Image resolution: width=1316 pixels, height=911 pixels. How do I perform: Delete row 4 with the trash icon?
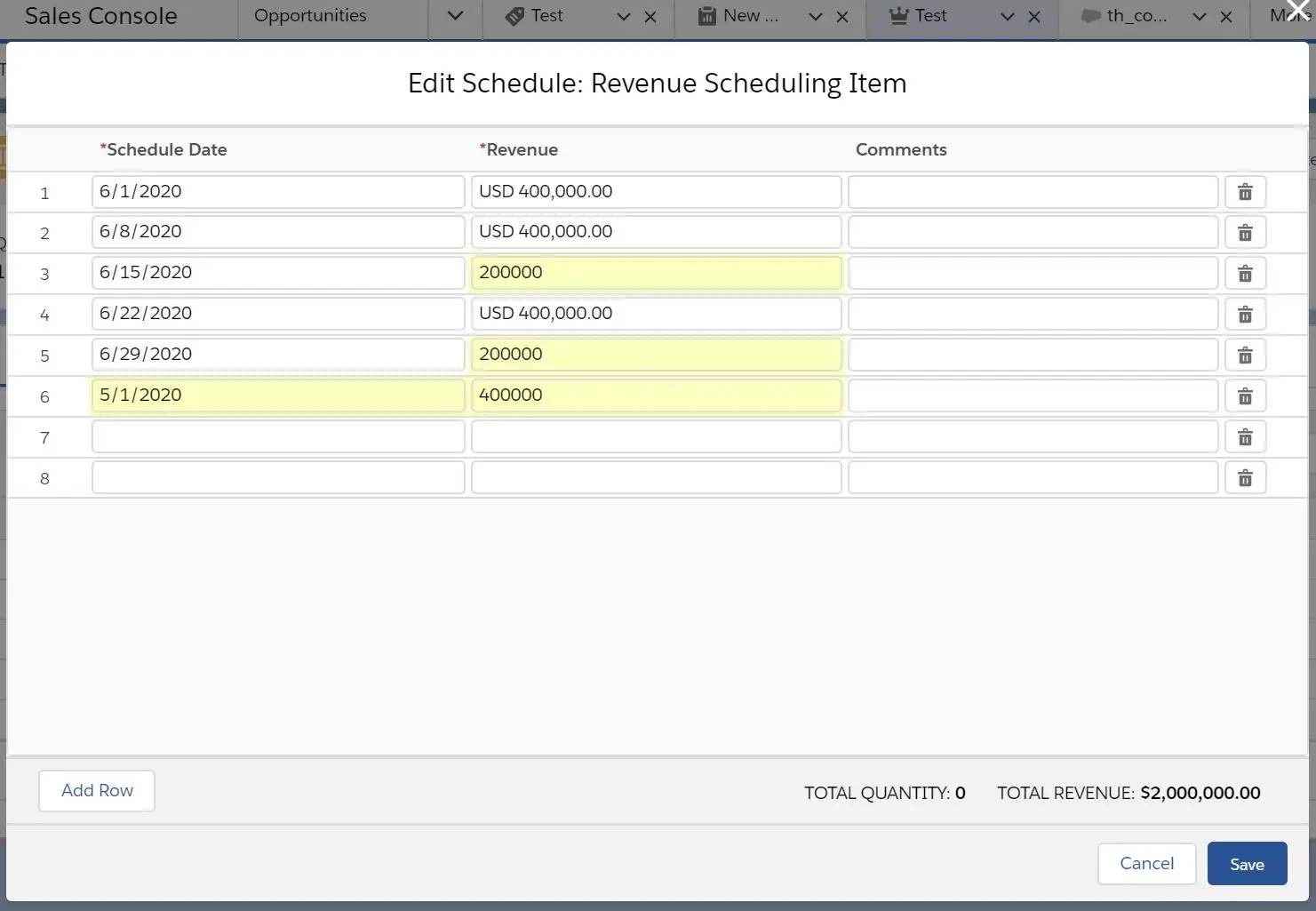point(1245,315)
